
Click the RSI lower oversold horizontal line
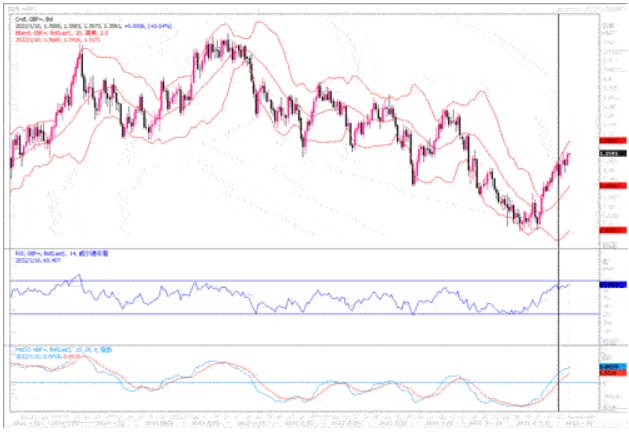300,314
